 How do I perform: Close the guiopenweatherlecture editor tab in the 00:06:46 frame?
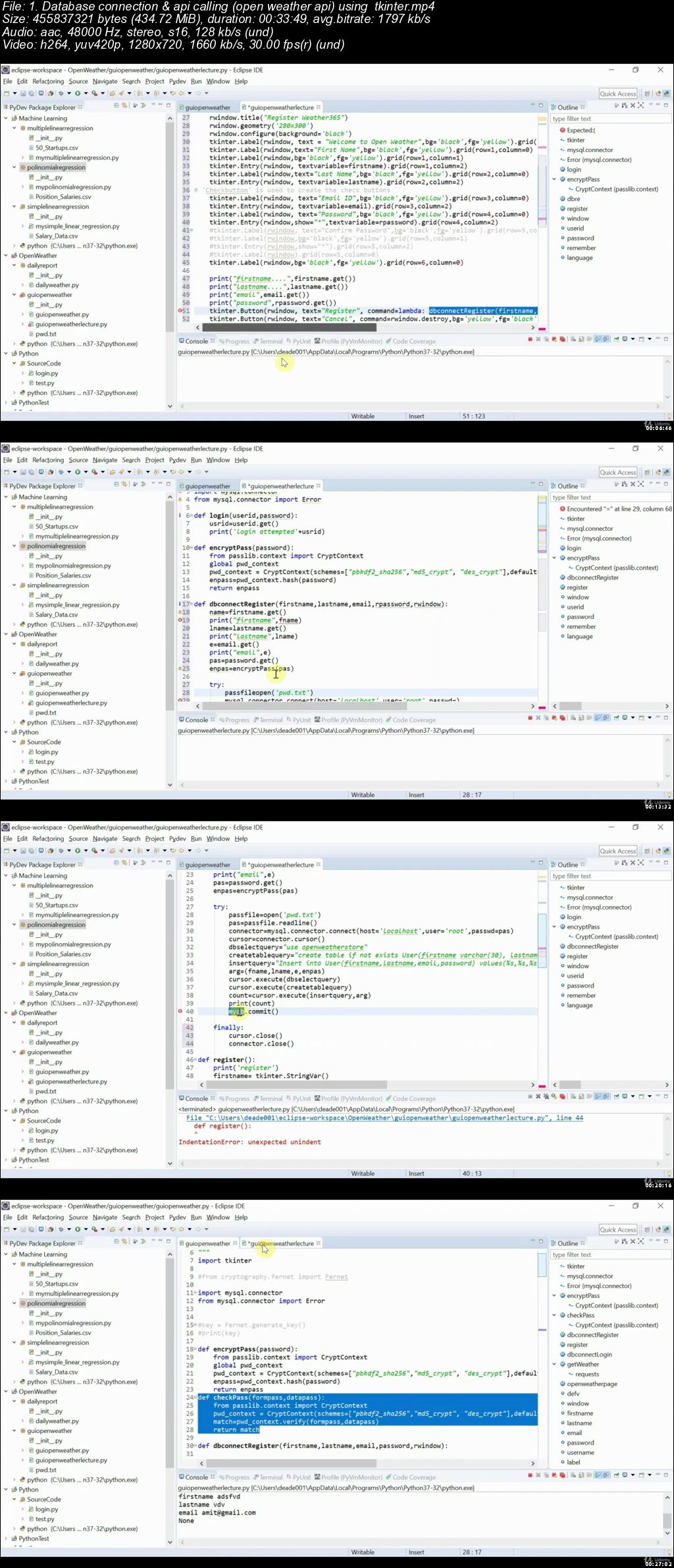pyautogui.click(x=319, y=107)
